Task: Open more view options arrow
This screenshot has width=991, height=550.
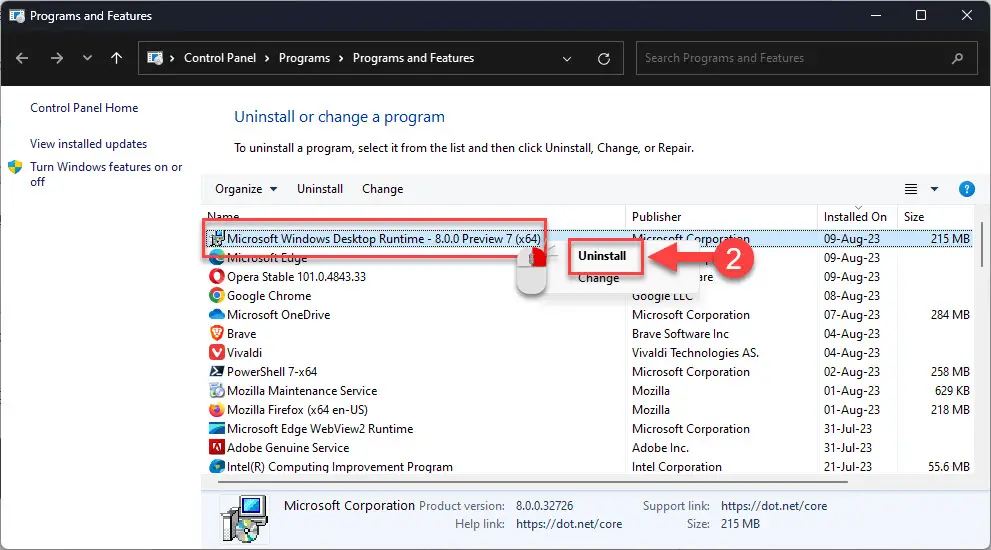Action: 934,189
